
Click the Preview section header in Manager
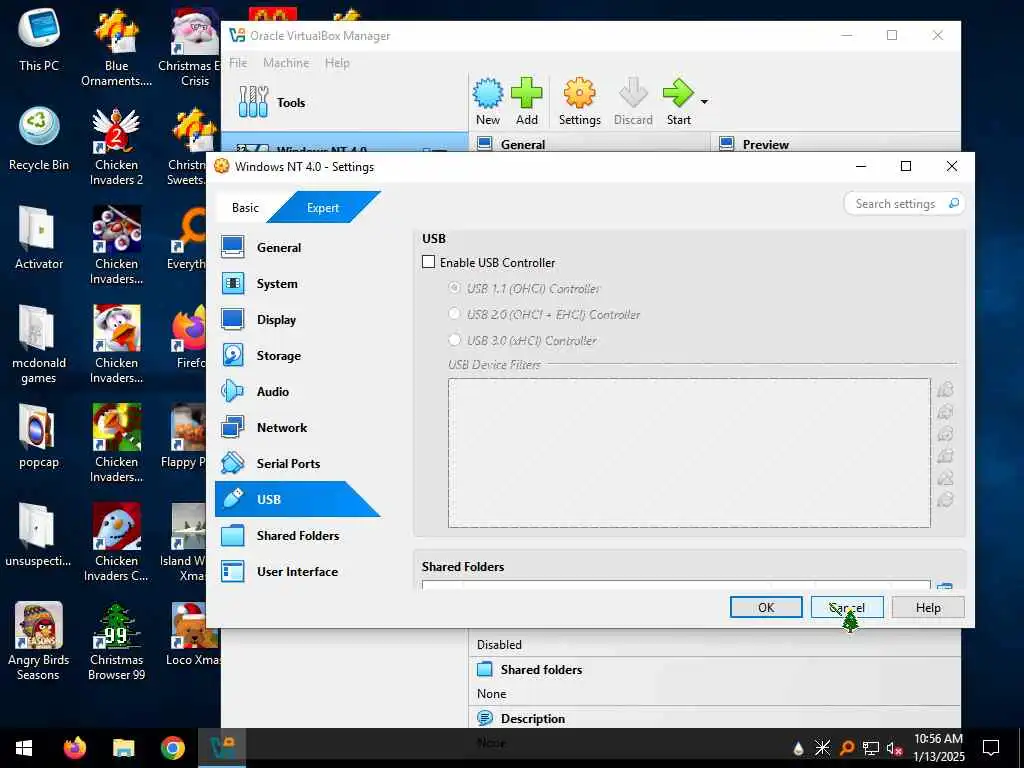[x=765, y=144]
